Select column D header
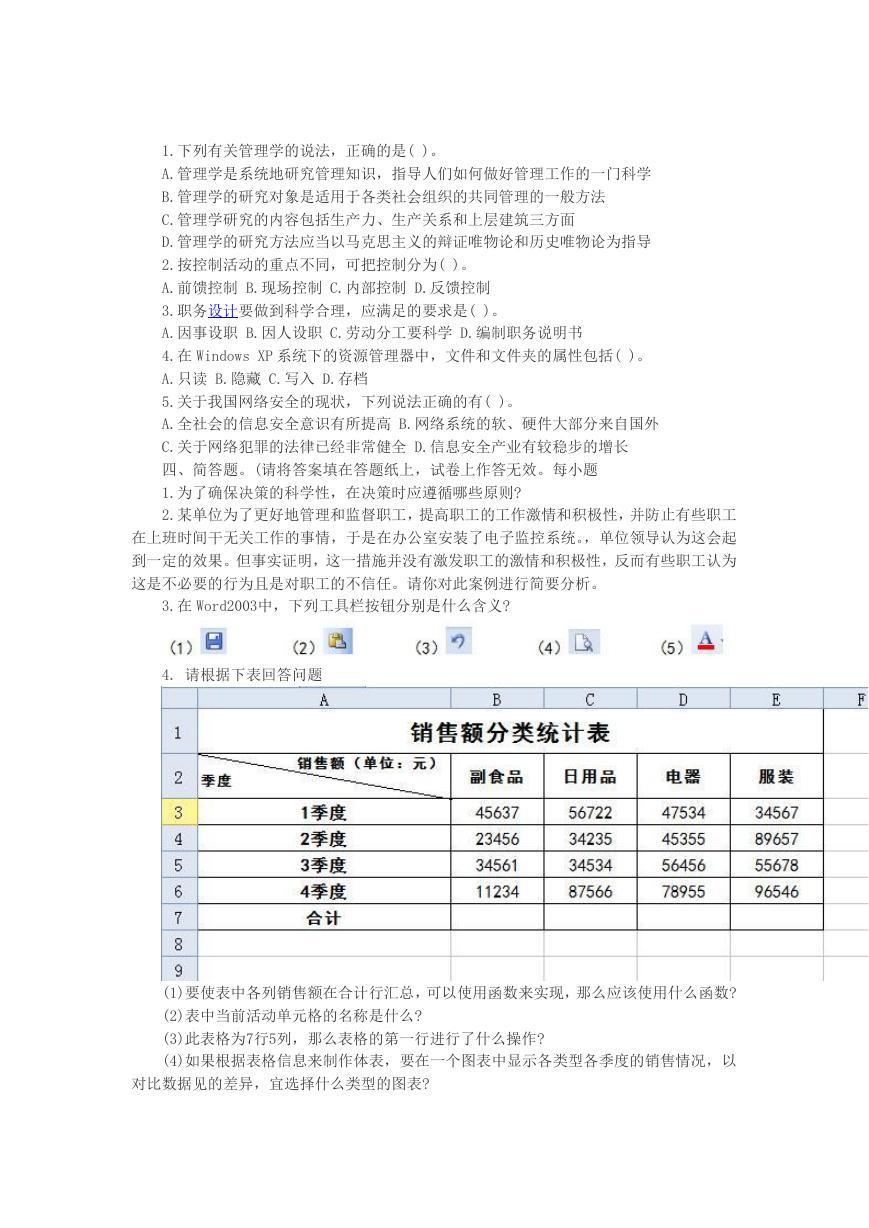 coord(683,699)
